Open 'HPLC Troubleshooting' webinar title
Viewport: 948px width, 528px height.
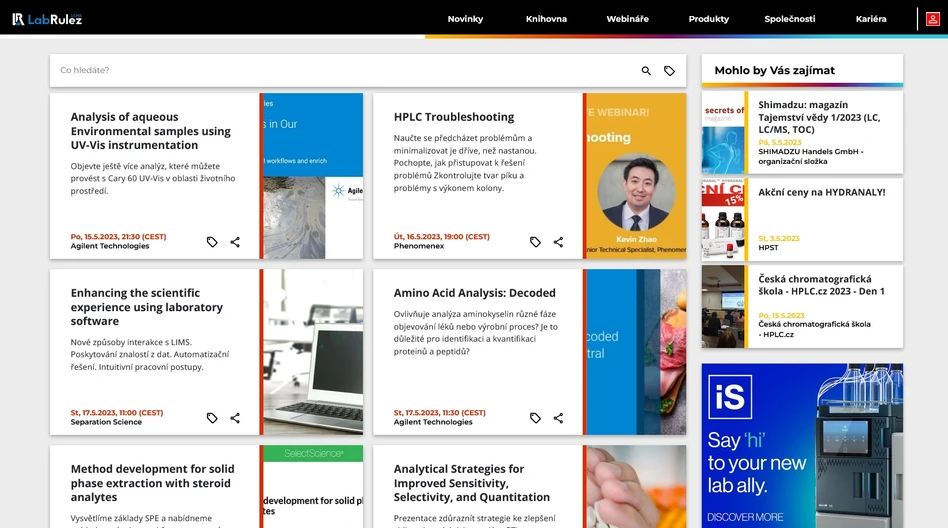[x=453, y=117]
